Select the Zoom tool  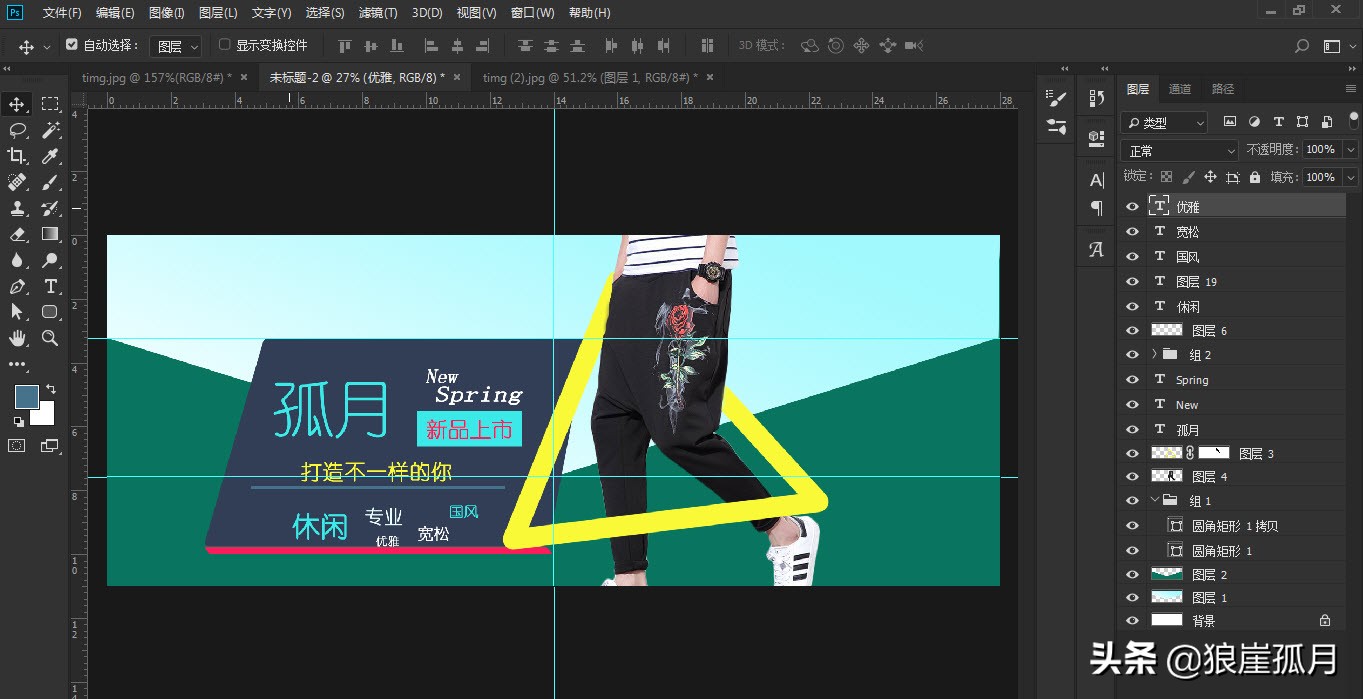click(50, 337)
